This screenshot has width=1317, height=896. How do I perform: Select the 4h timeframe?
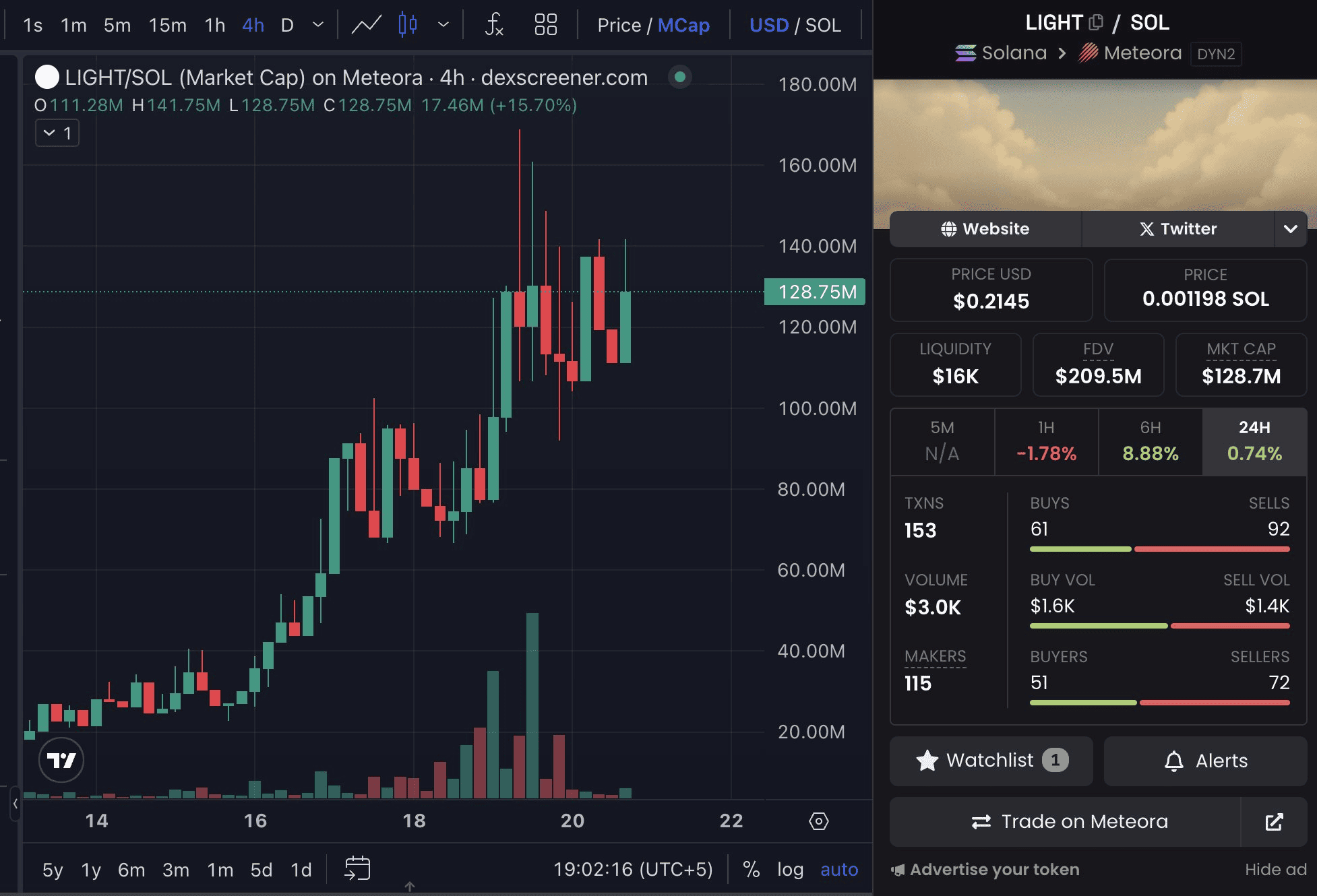tap(253, 25)
